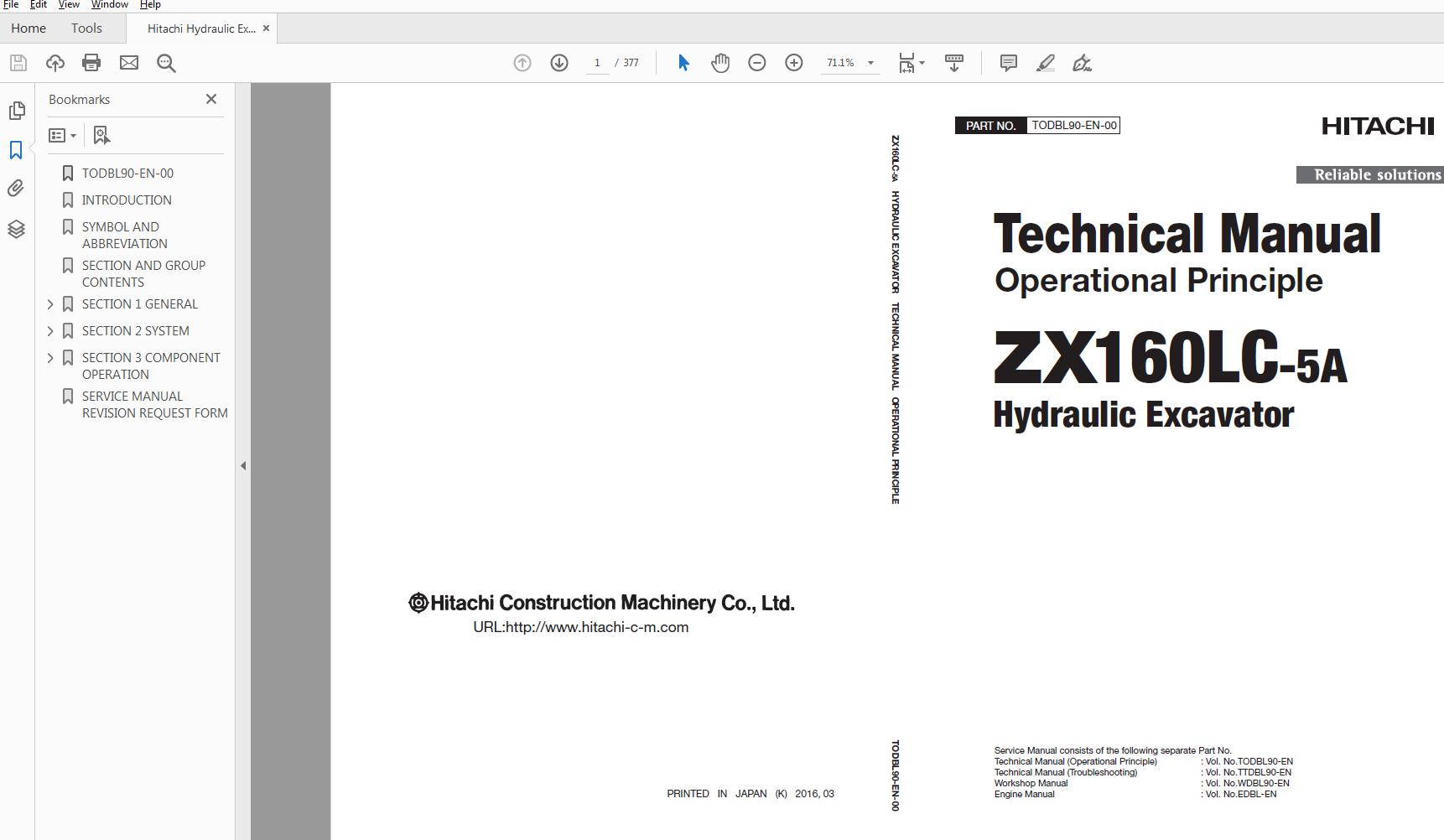
Task: Click the Zoom in plus icon
Action: pos(794,63)
